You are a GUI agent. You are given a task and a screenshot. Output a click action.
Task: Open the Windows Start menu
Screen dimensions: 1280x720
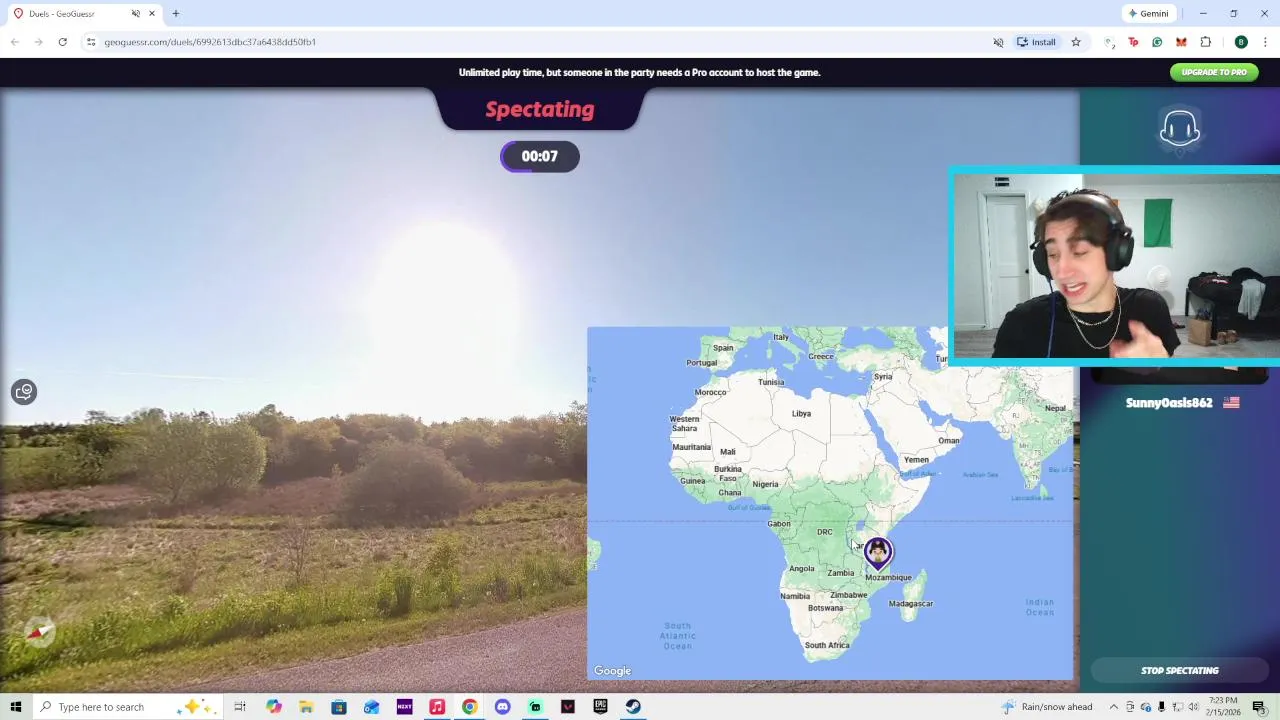[x=16, y=707]
